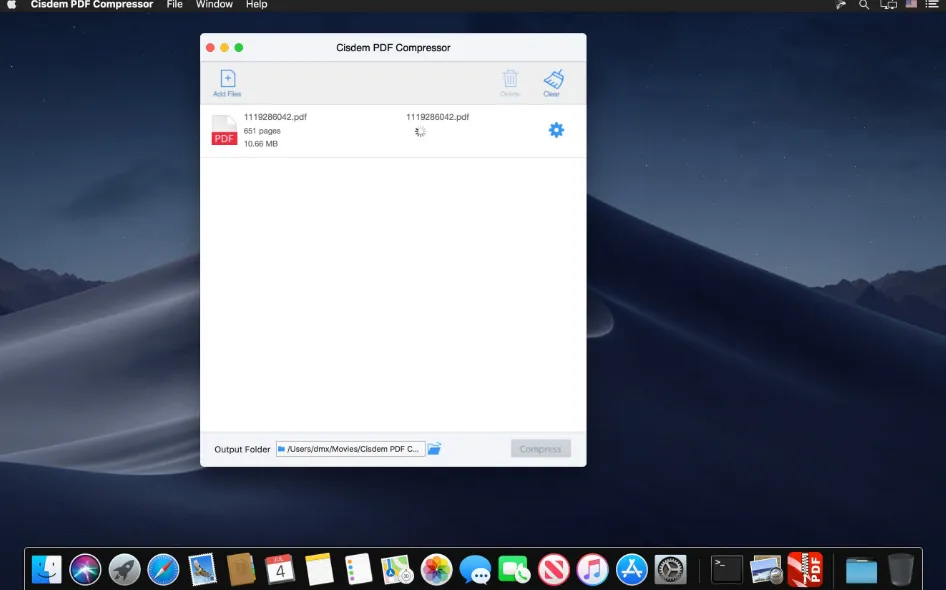Click the Delete trash icon in toolbar
946x590 pixels.
(510, 83)
